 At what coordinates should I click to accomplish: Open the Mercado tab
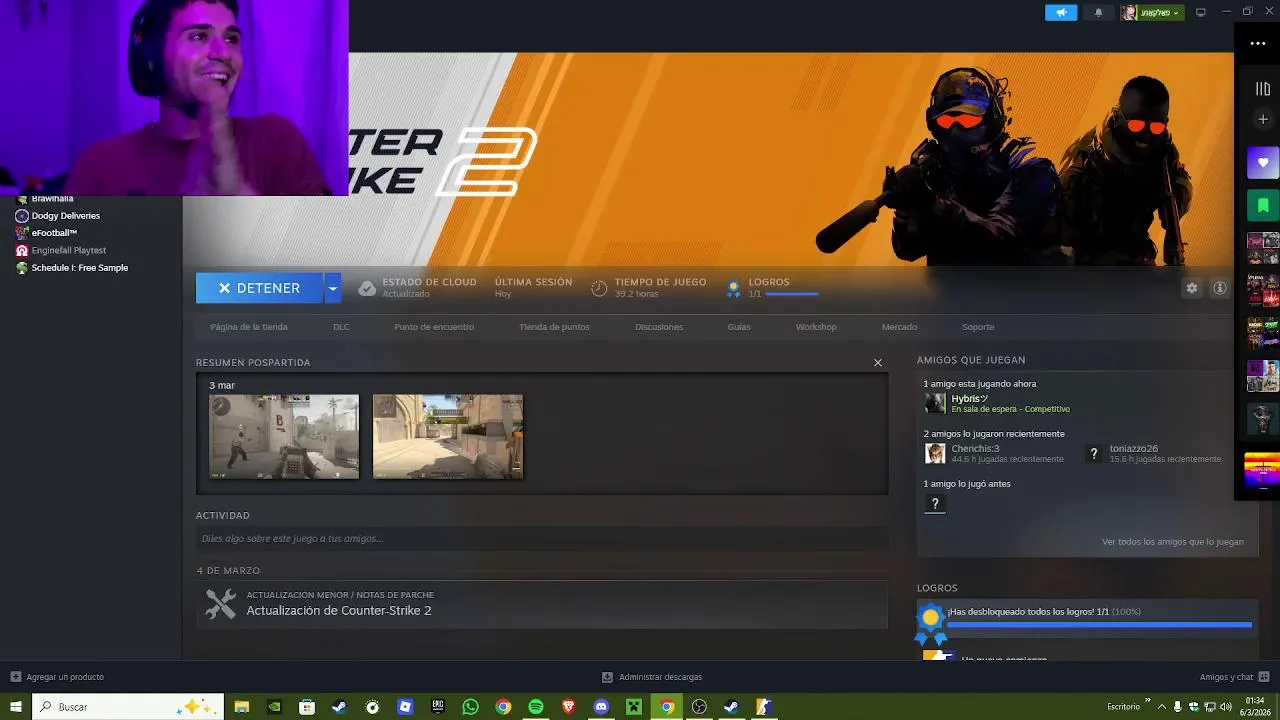coord(899,327)
